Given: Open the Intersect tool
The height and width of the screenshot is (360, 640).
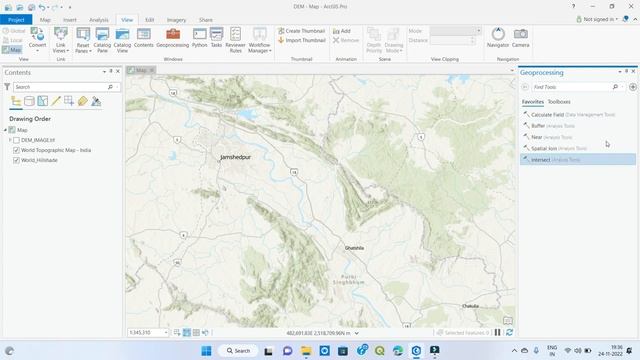Looking at the screenshot, I should [x=578, y=159].
